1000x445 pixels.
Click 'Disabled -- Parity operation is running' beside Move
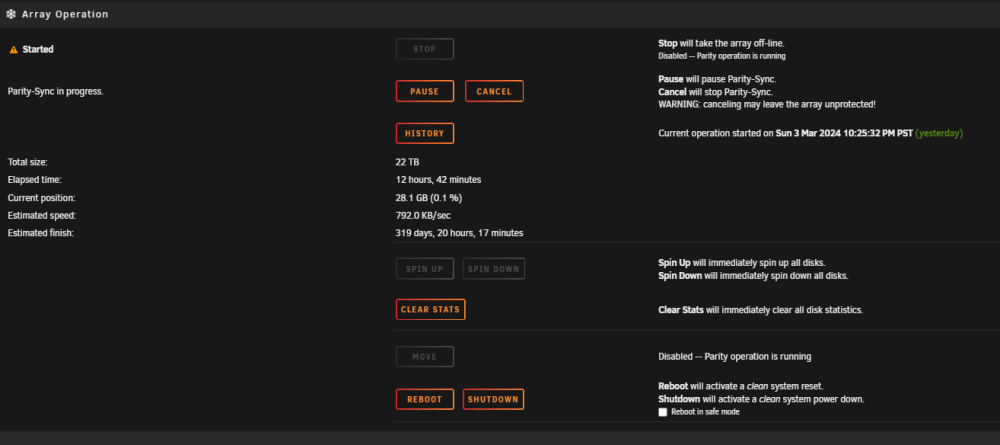coord(735,356)
